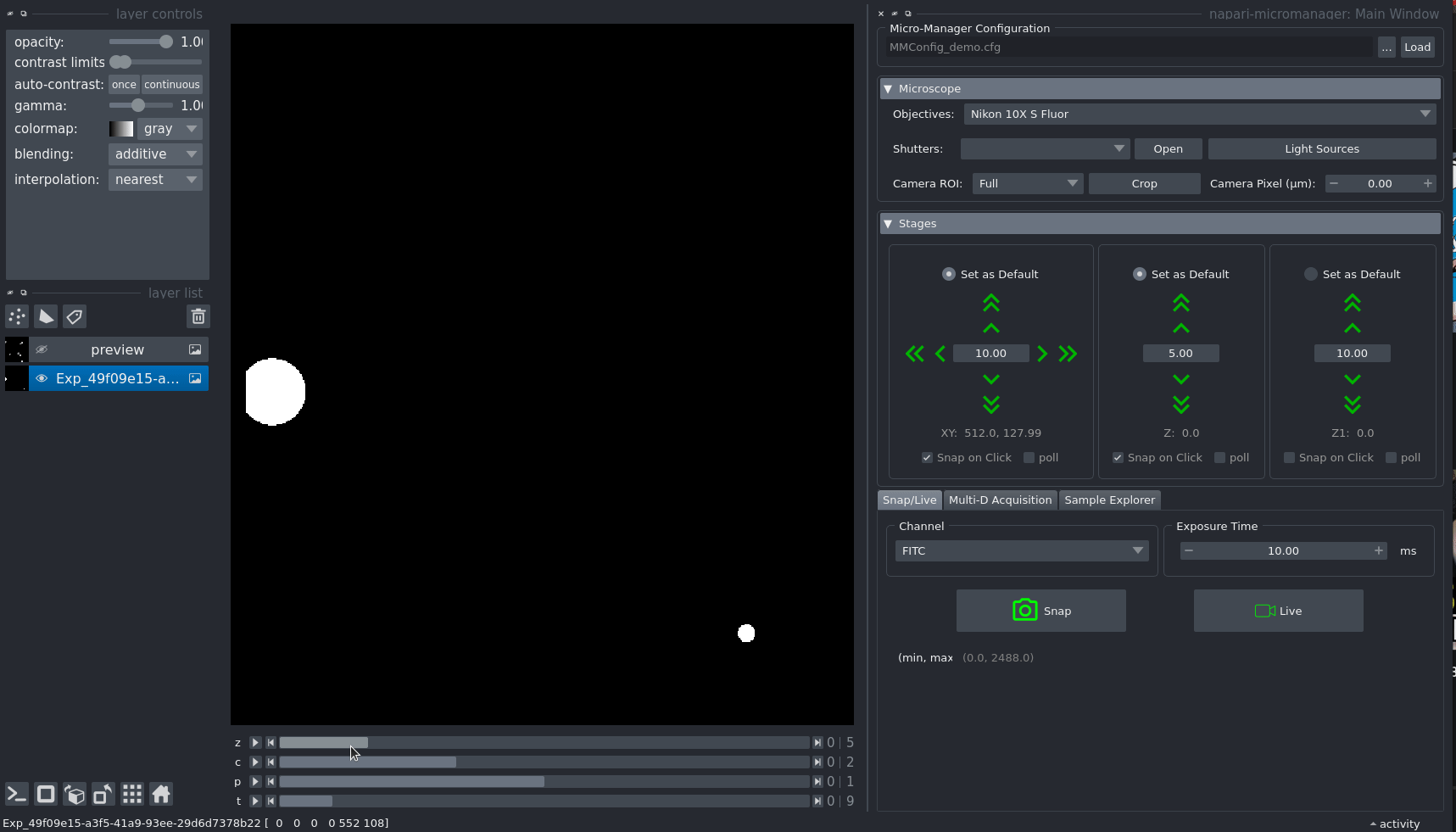Switch to the Multi-D Acquisition tab
The image size is (1456, 832).
1000,500
